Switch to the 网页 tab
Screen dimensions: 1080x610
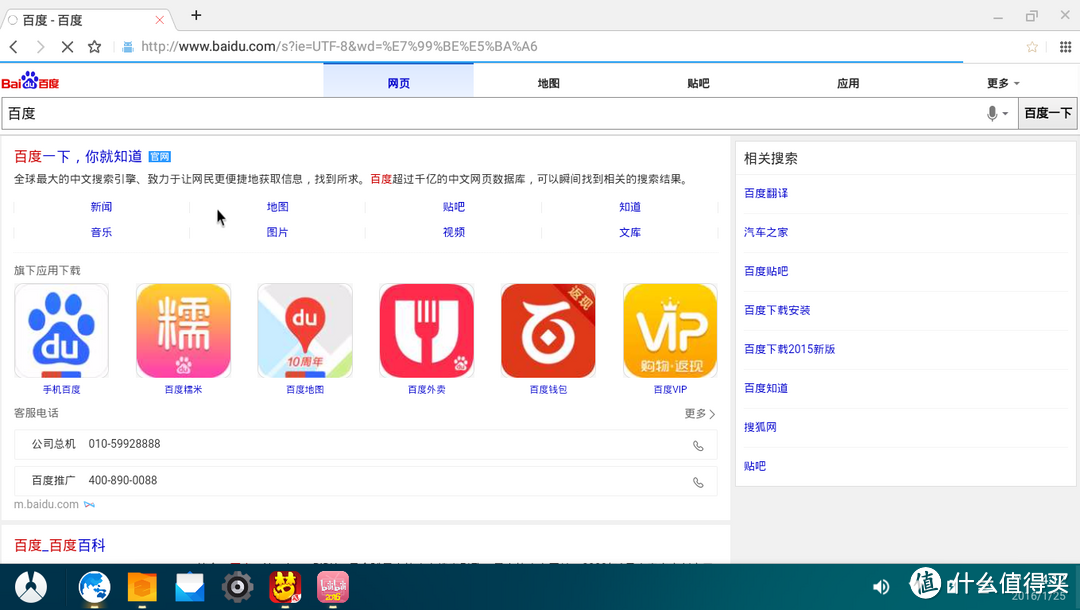click(398, 83)
